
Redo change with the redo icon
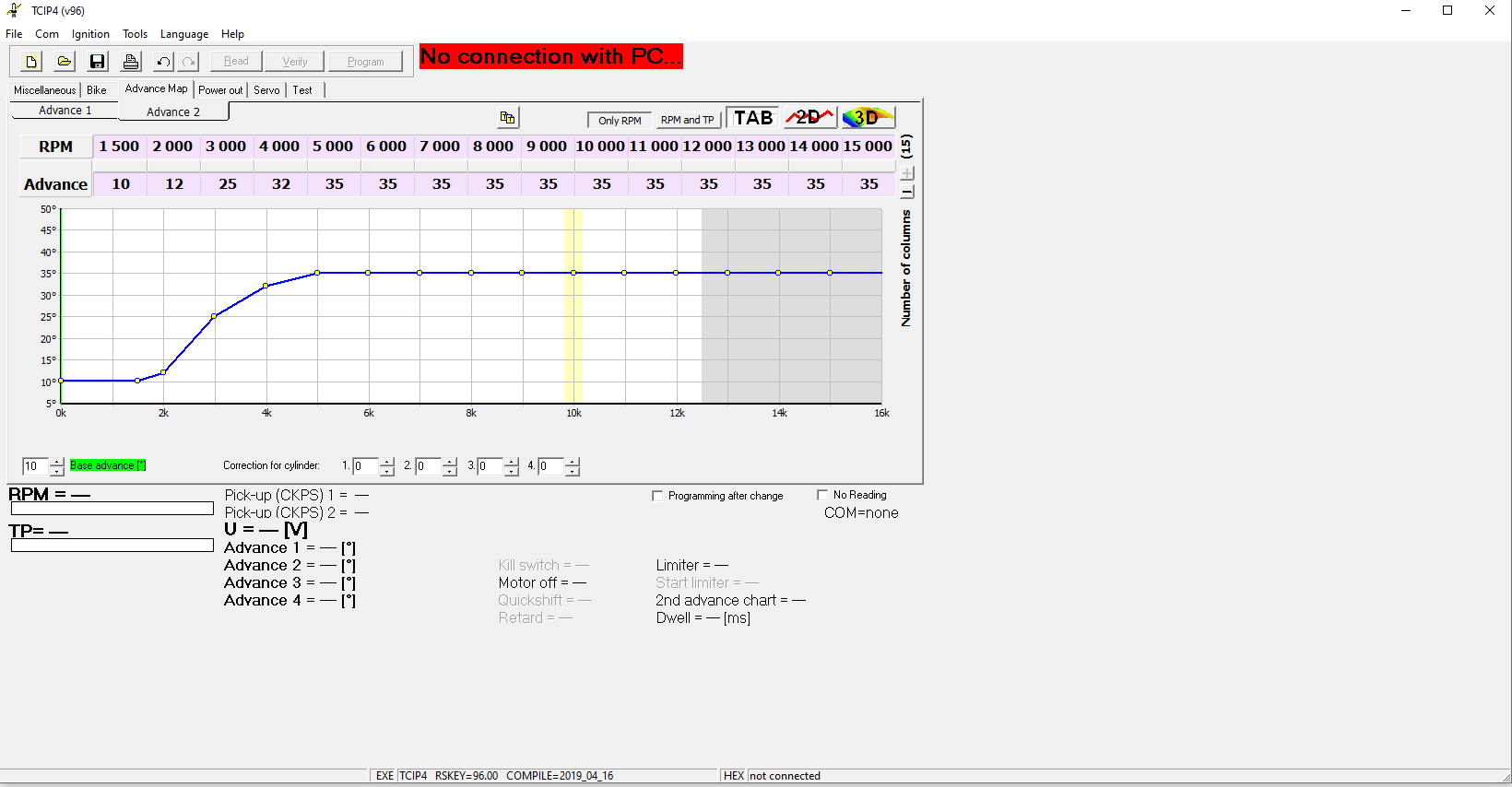[x=188, y=62]
